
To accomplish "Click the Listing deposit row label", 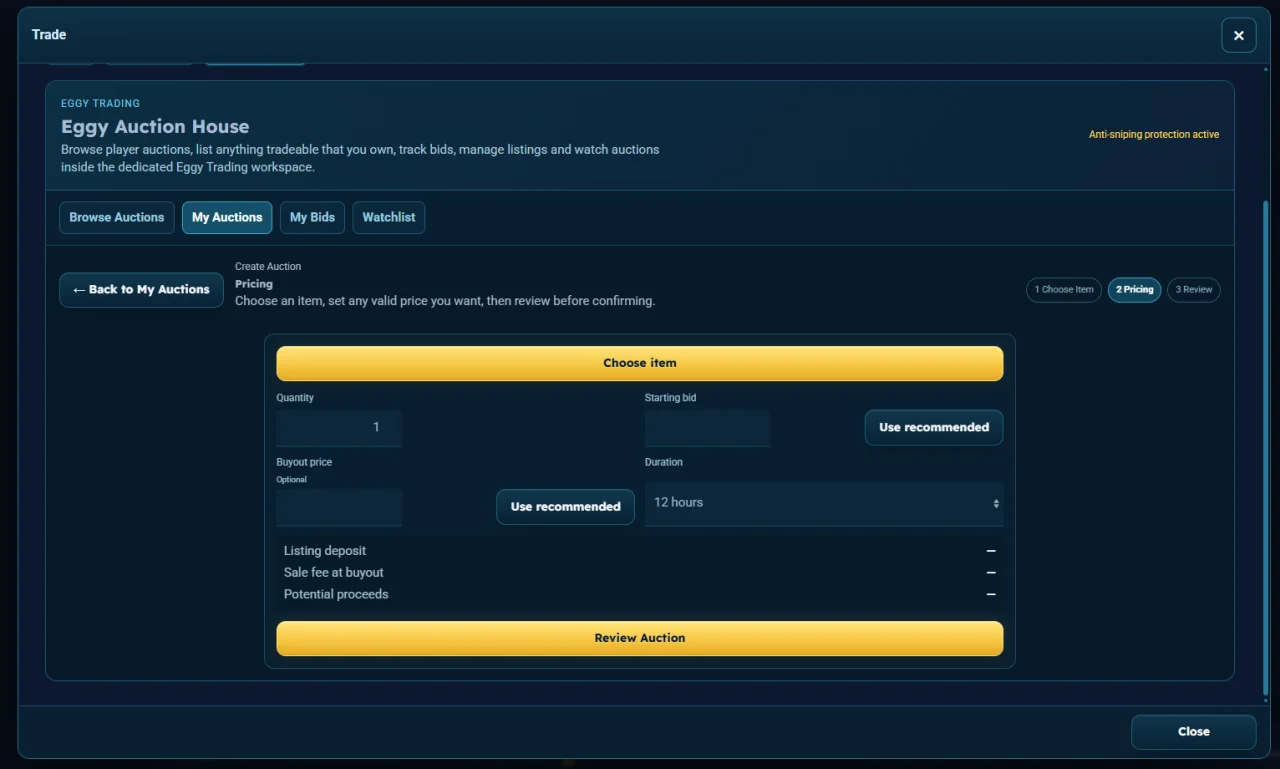I will tap(325, 551).
